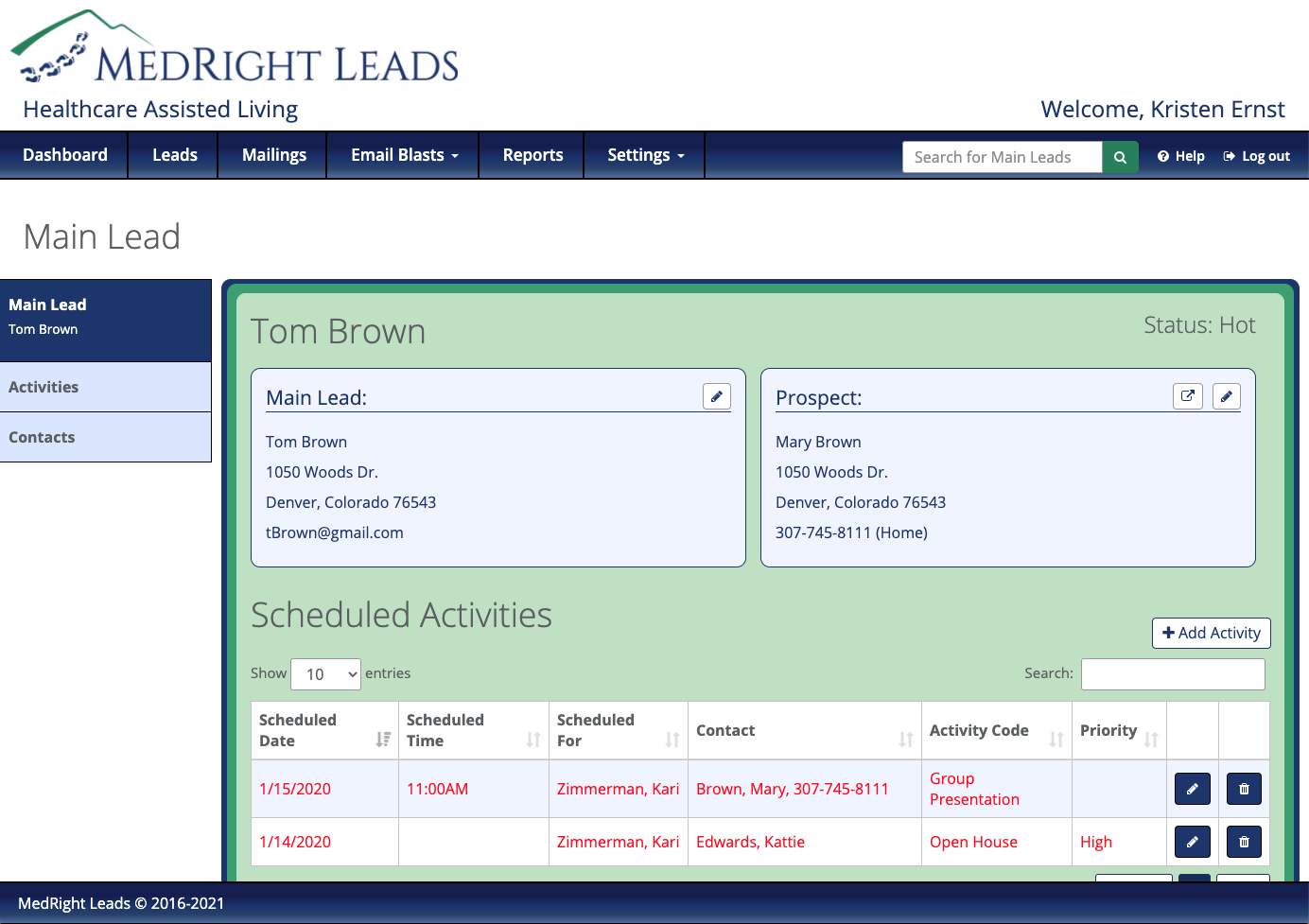1309x924 pixels.
Task: Click Zimmerman, Kari in the 1/14/2020 row
Action: [619, 842]
